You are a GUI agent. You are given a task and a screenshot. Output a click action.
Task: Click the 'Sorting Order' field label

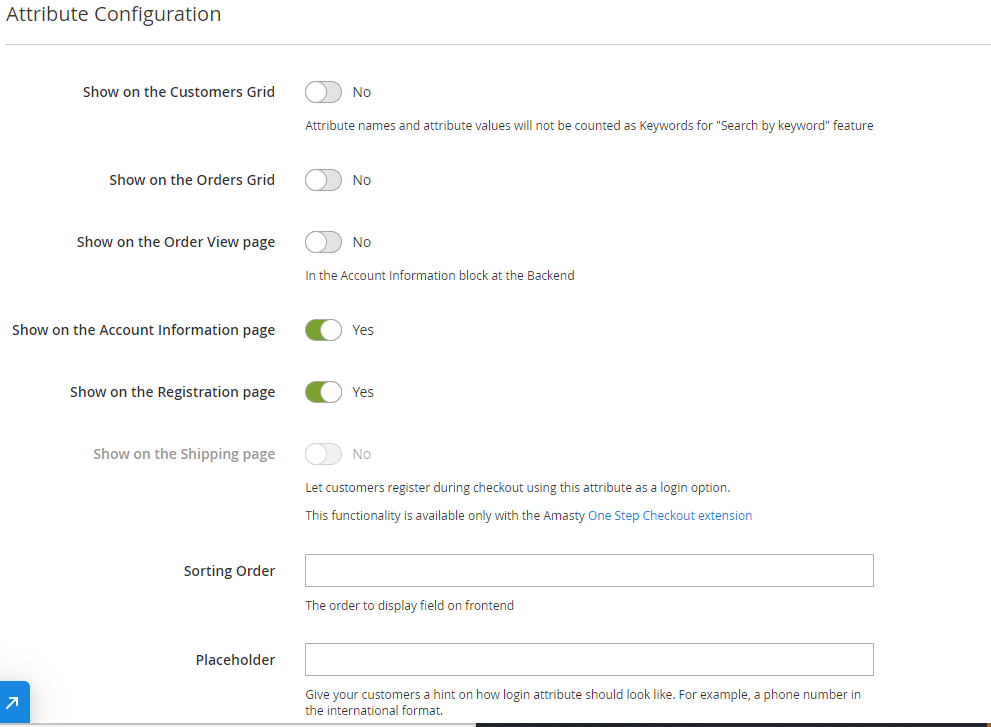[229, 571]
